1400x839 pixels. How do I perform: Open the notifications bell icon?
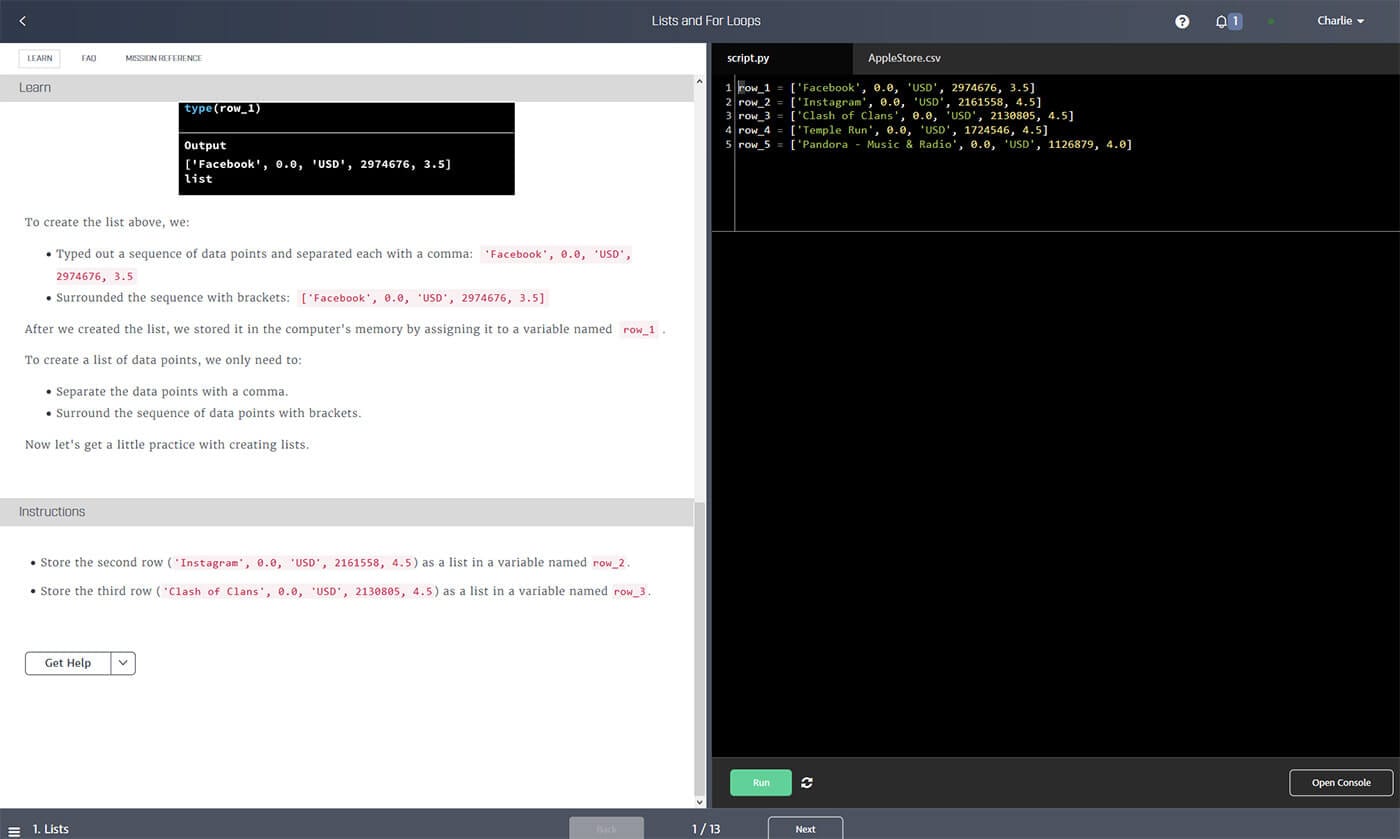(1221, 21)
